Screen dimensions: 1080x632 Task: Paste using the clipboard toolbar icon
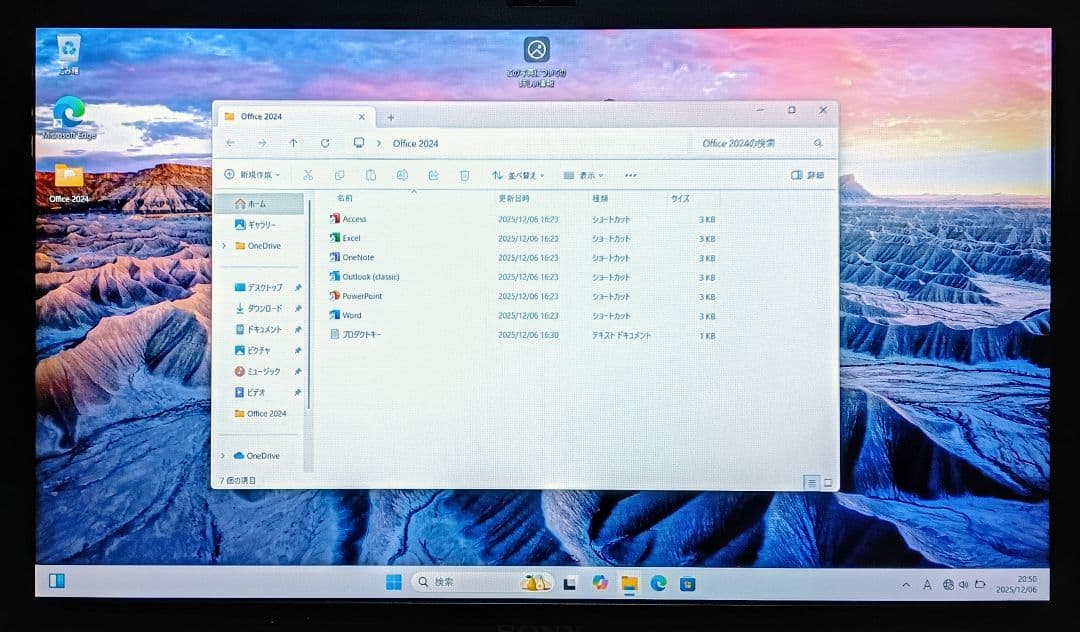click(371, 174)
